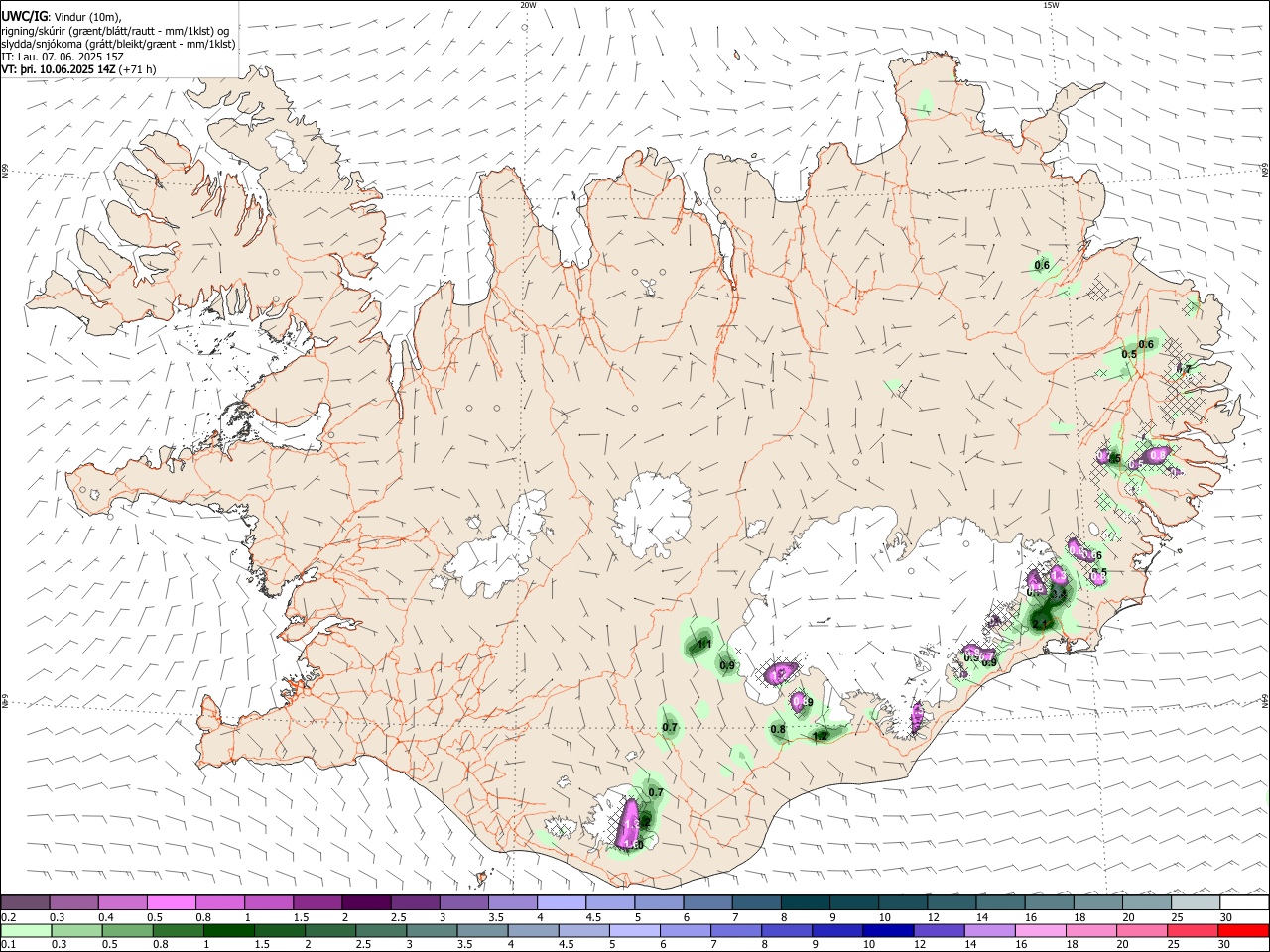Pick the pale pink 16 rain legend swatch
The image size is (1270, 952).
pos(1041,931)
